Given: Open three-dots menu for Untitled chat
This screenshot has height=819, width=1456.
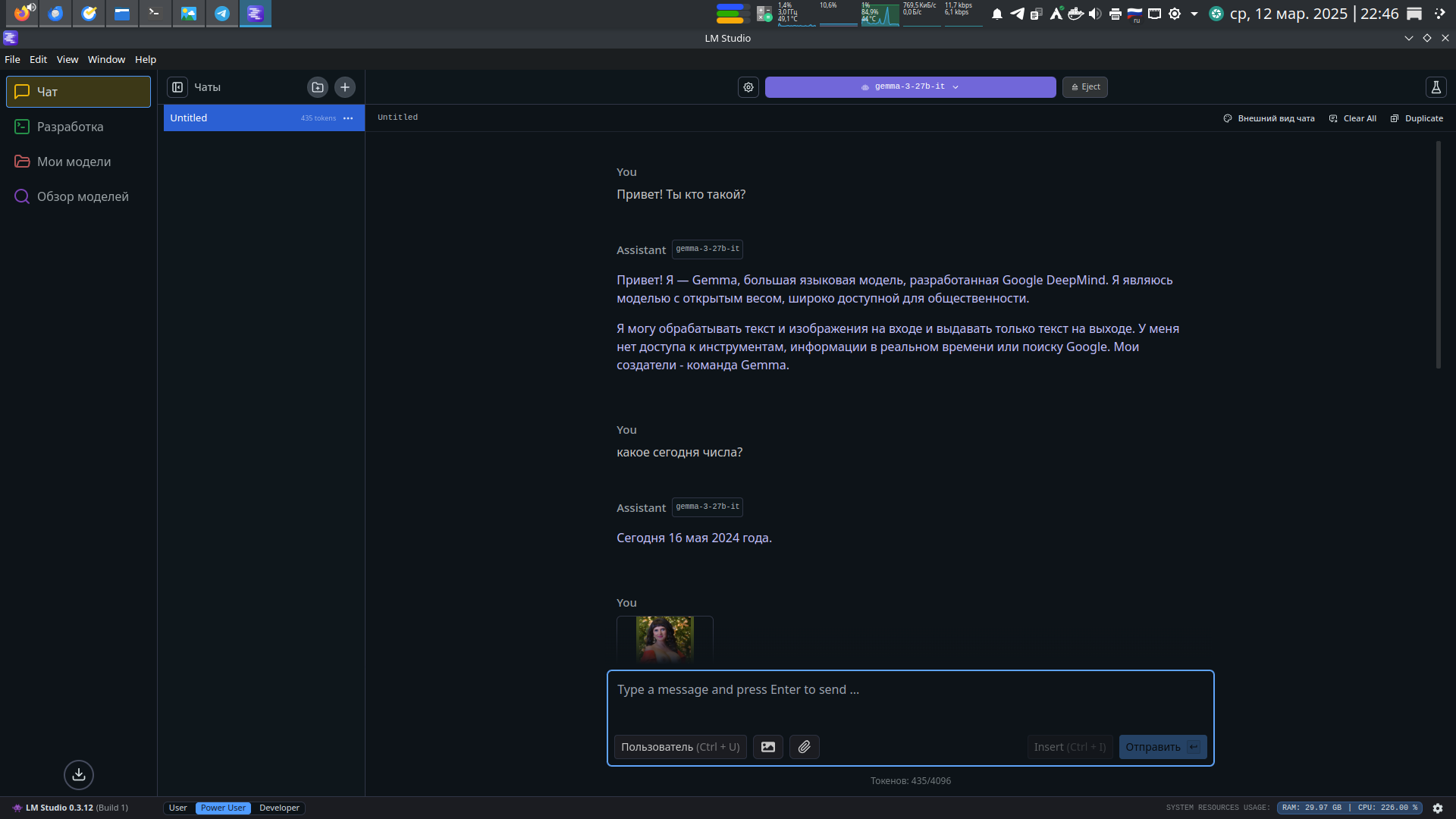Looking at the screenshot, I should [x=348, y=118].
